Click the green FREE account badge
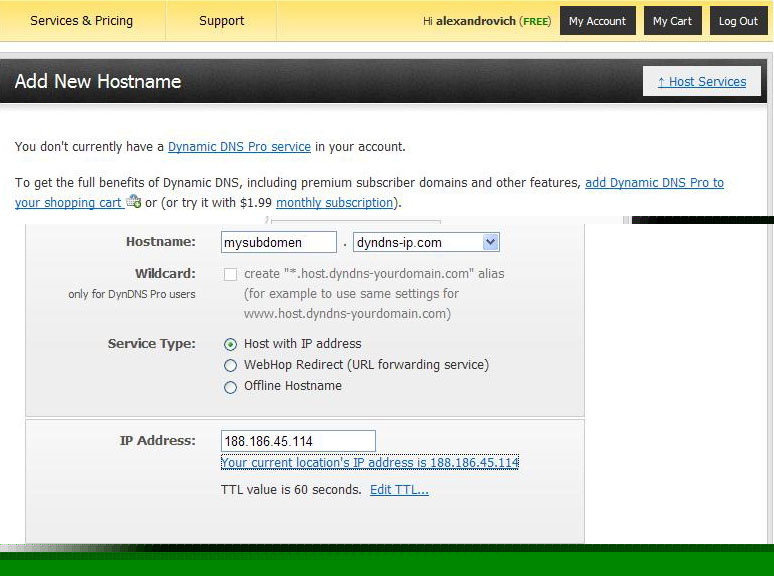Viewport: 774px width, 576px height. [535, 21]
